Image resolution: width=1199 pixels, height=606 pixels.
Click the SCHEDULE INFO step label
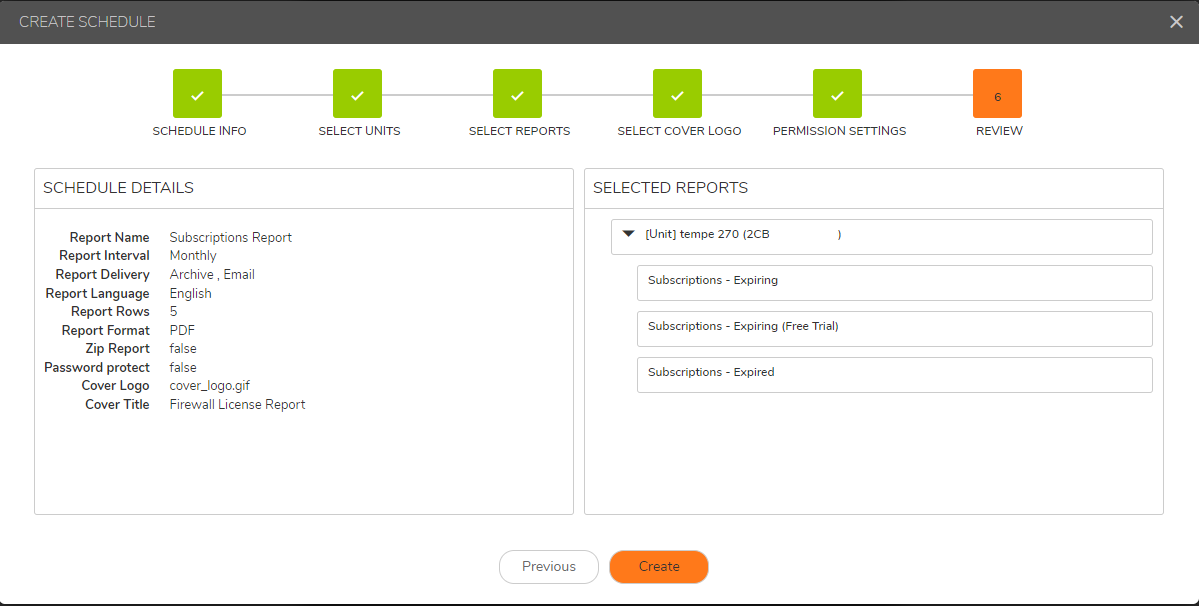(199, 131)
